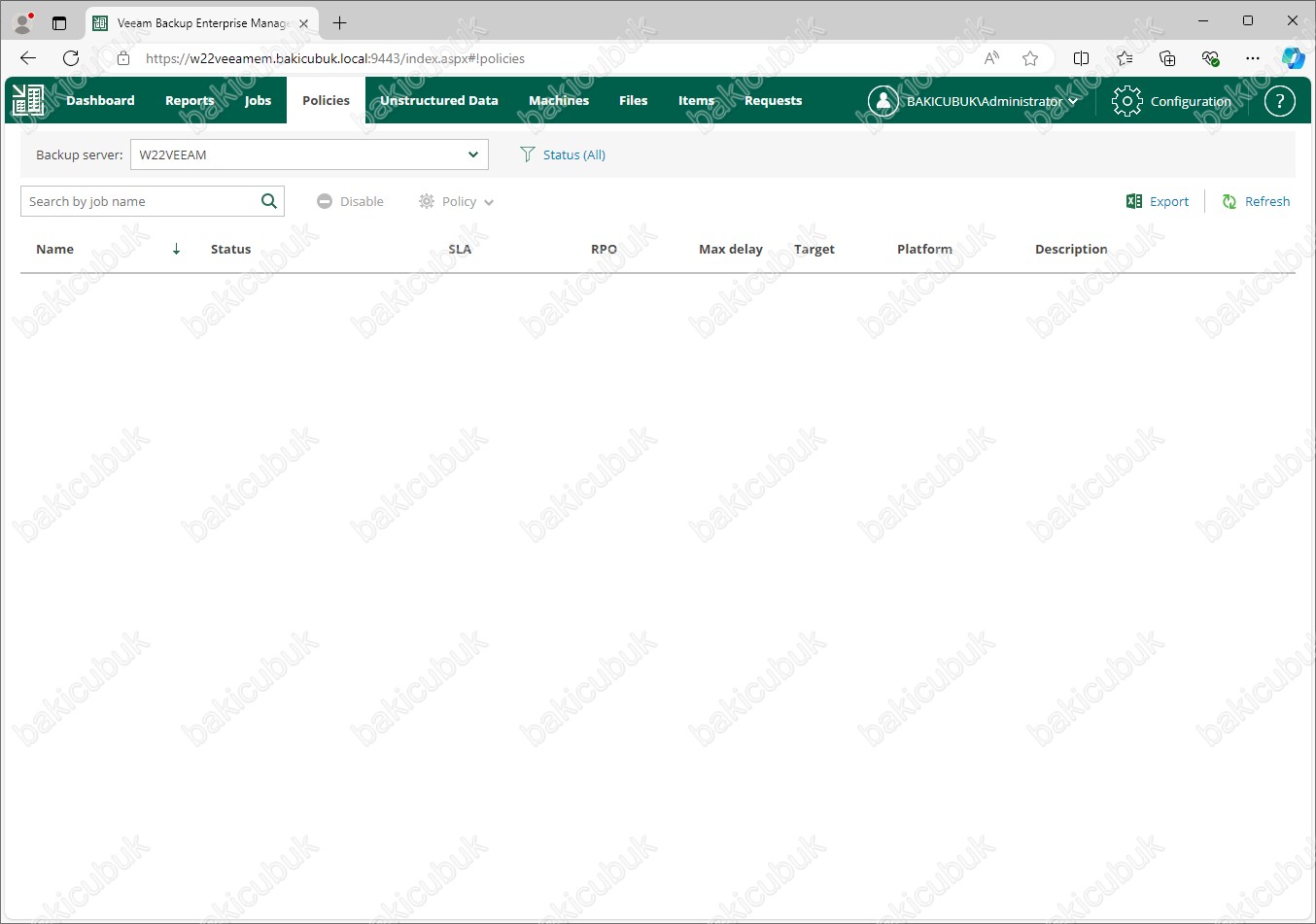This screenshot has height=924, width=1316.
Task: Click the Excel export icon
Action: (1134, 201)
